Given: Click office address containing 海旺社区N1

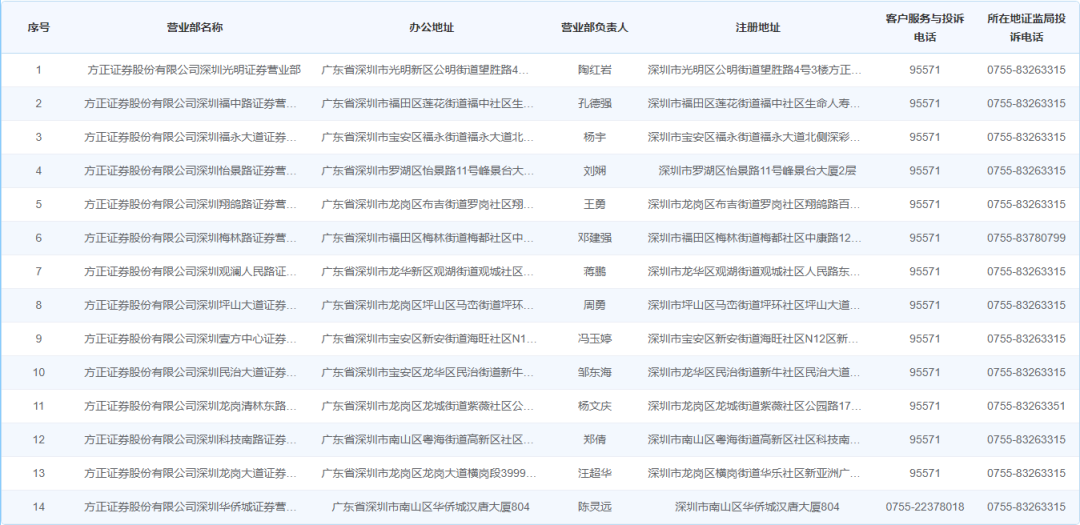Looking at the screenshot, I should (x=428, y=339).
